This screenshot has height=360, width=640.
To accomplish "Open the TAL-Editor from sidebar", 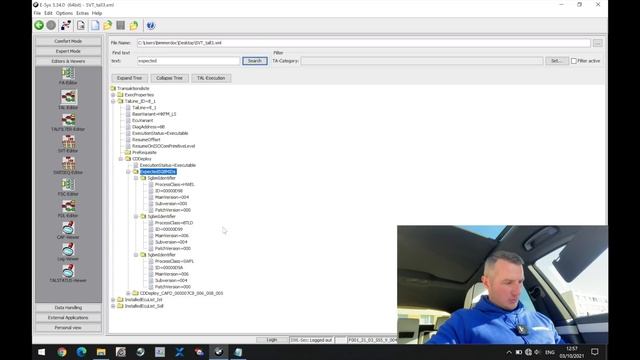I will 68,100.
